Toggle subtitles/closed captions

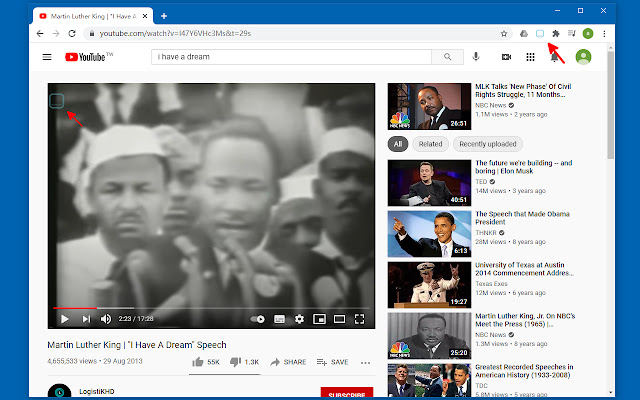pos(279,319)
